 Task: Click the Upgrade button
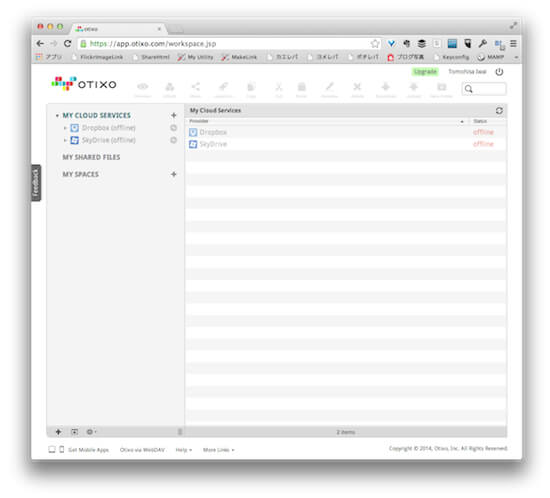[x=425, y=72]
